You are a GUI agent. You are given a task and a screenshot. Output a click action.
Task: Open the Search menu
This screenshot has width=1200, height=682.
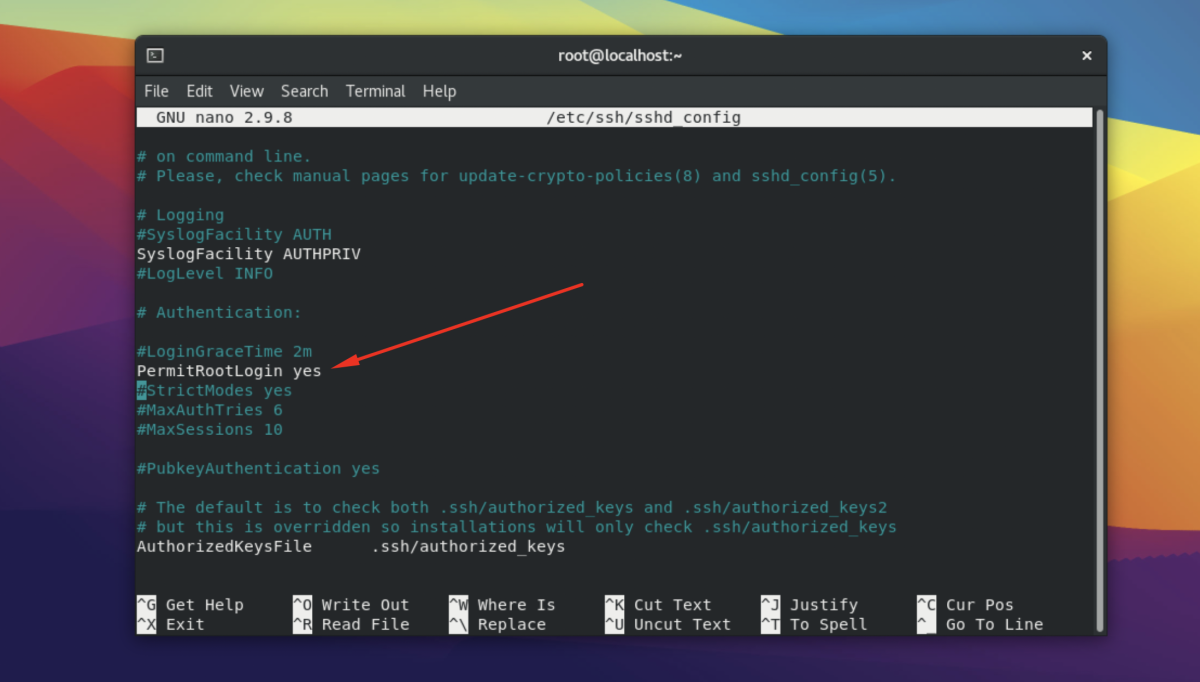(x=304, y=91)
